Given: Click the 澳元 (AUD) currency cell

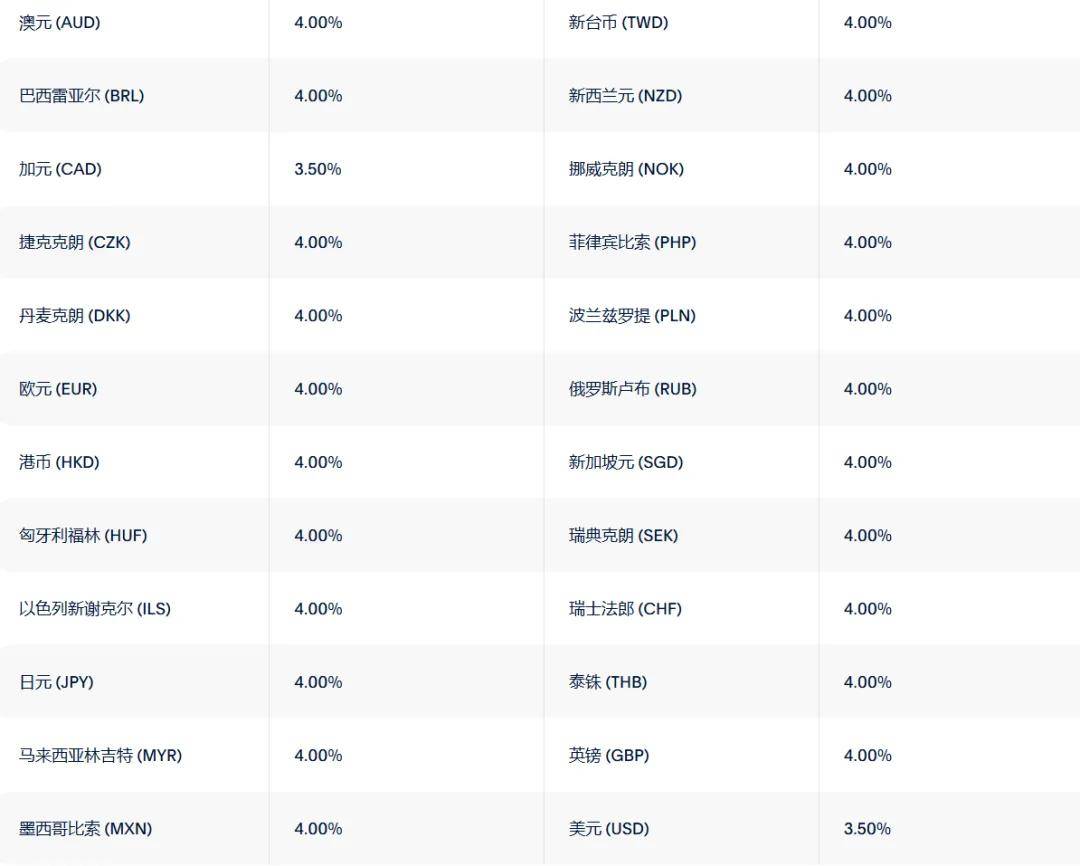Looking at the screenshot, I should point(60,22).
